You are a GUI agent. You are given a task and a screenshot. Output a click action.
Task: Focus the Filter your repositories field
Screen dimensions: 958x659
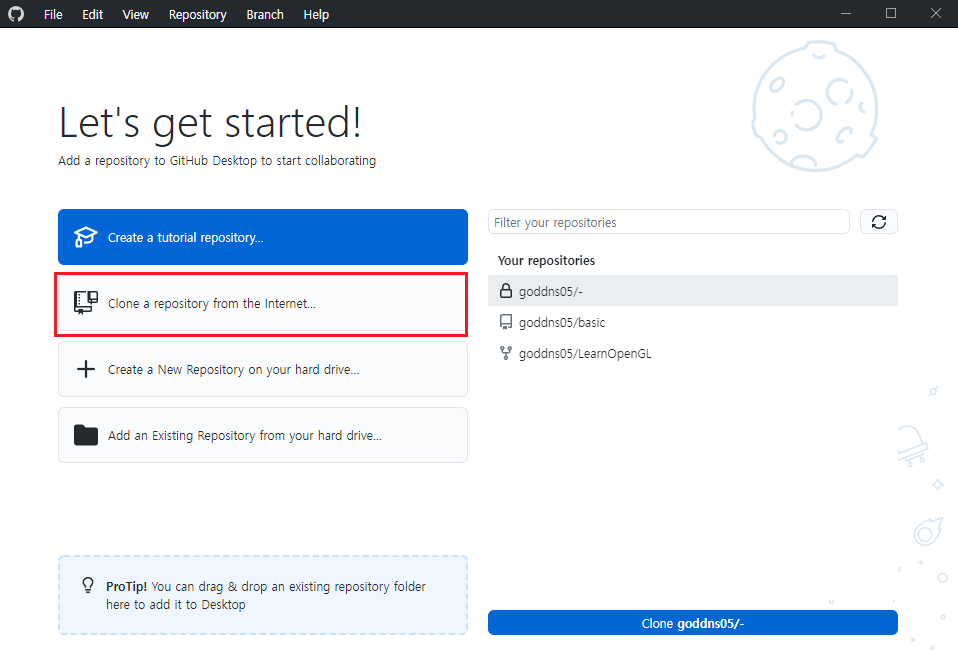[x=668, y=222]
